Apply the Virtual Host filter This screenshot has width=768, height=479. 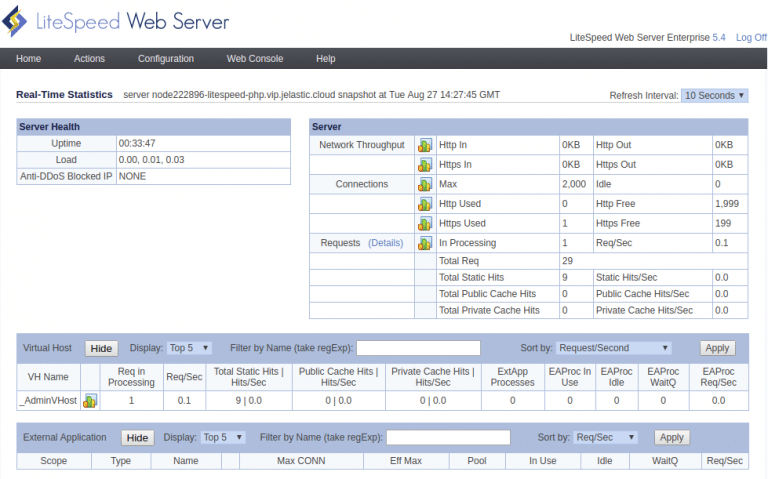[x=717, y=348]
